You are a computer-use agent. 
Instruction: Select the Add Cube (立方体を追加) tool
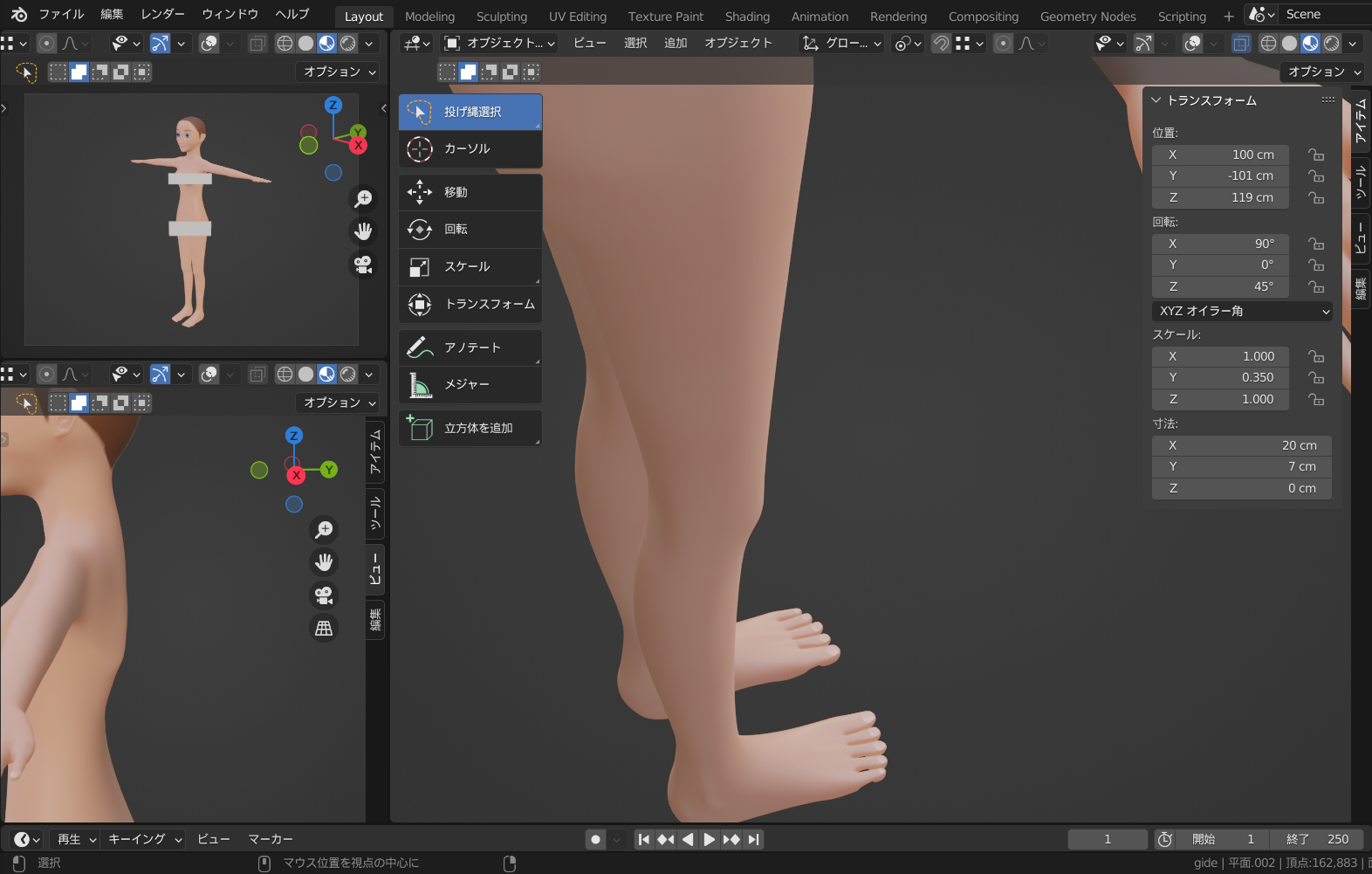coord(470,429)
